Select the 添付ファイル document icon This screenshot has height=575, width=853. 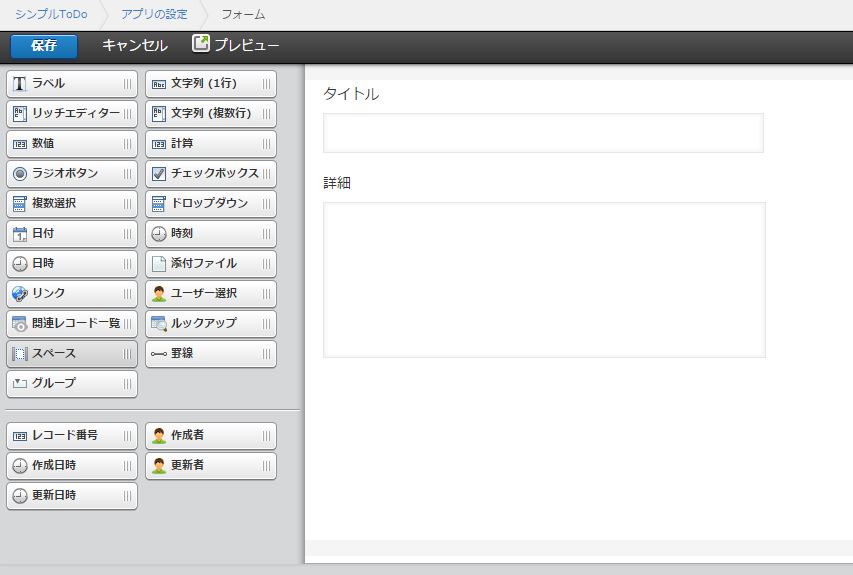(x=159, y=264)
